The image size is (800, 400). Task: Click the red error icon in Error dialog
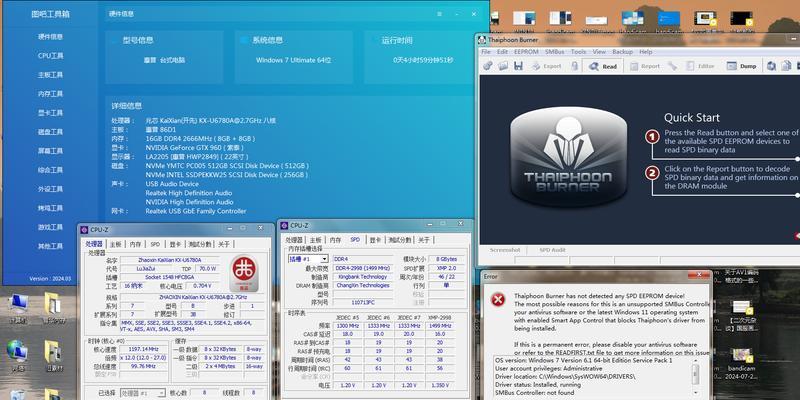497,300
